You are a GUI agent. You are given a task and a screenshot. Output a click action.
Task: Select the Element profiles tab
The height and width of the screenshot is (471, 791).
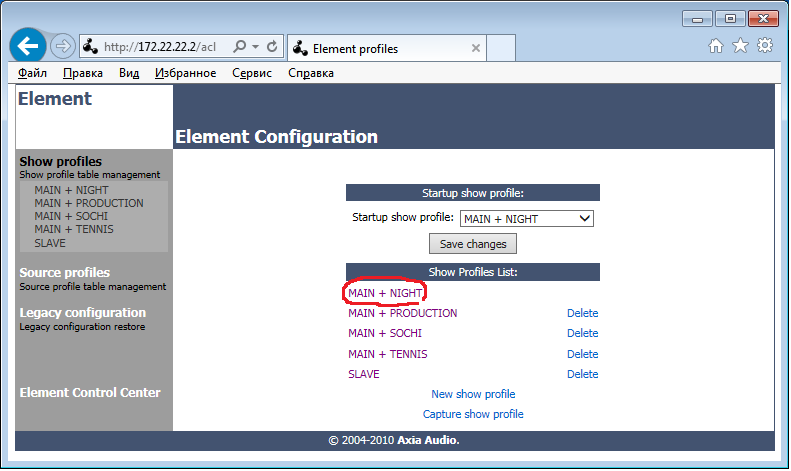[x=387, y=48]
